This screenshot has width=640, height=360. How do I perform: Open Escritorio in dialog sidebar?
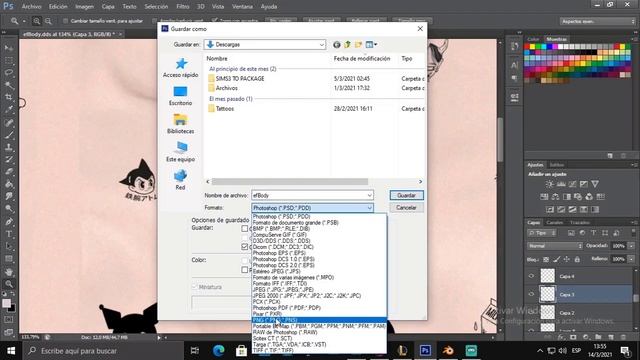(x=180, y=96)
